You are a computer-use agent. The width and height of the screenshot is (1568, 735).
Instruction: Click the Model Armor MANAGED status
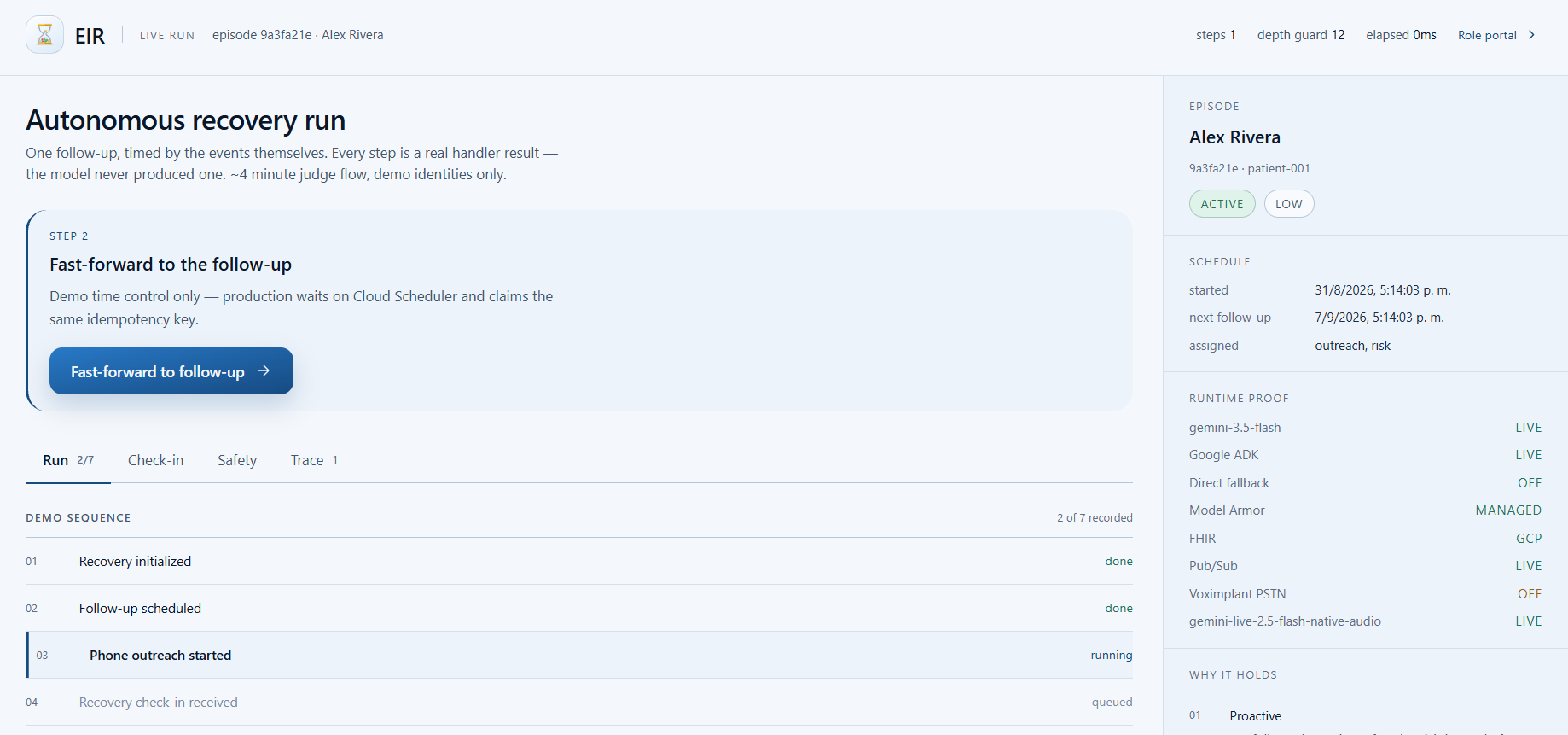pos(1508,510)
